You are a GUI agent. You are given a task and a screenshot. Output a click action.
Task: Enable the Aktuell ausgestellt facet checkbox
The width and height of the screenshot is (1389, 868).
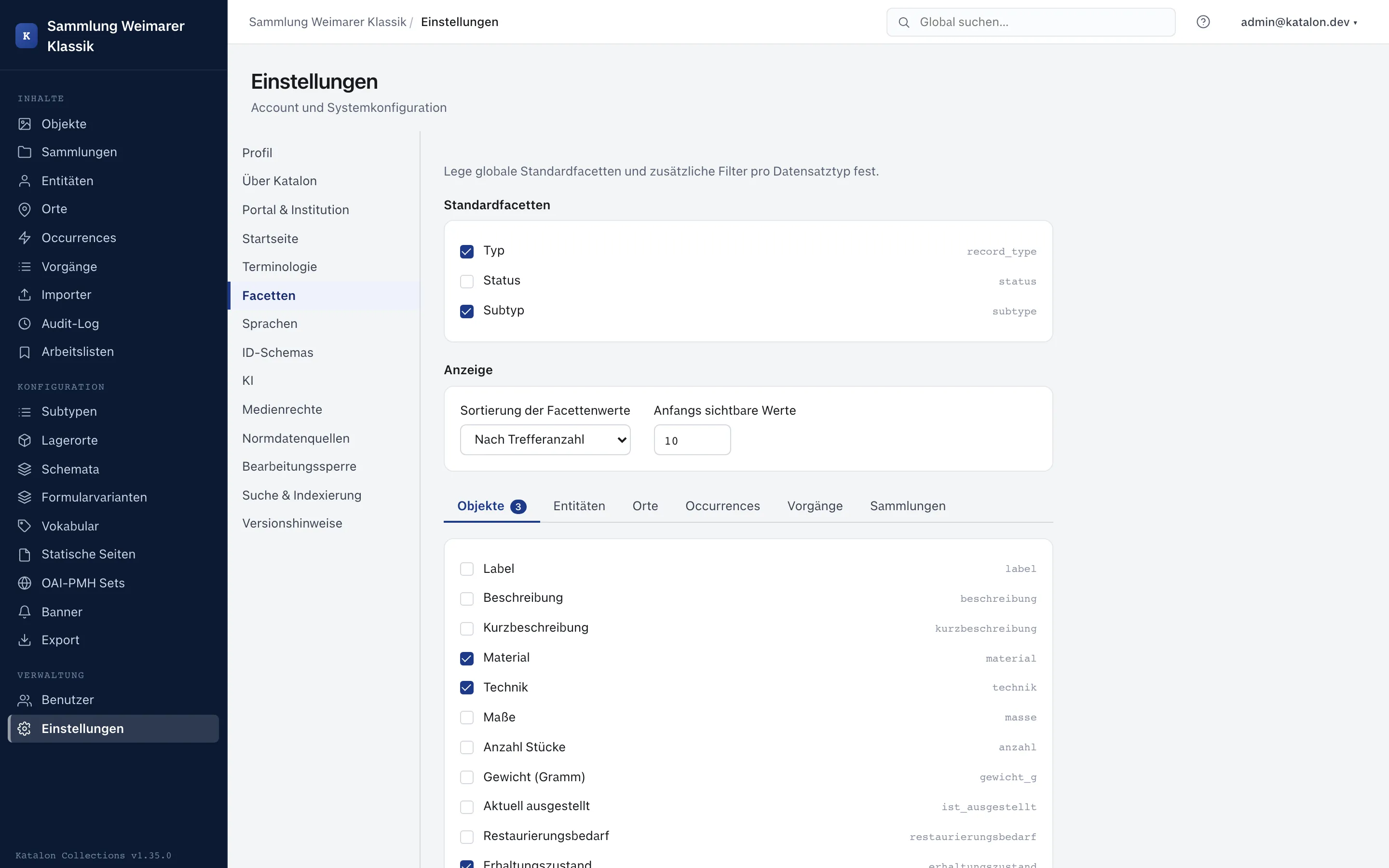coord(467,807)
